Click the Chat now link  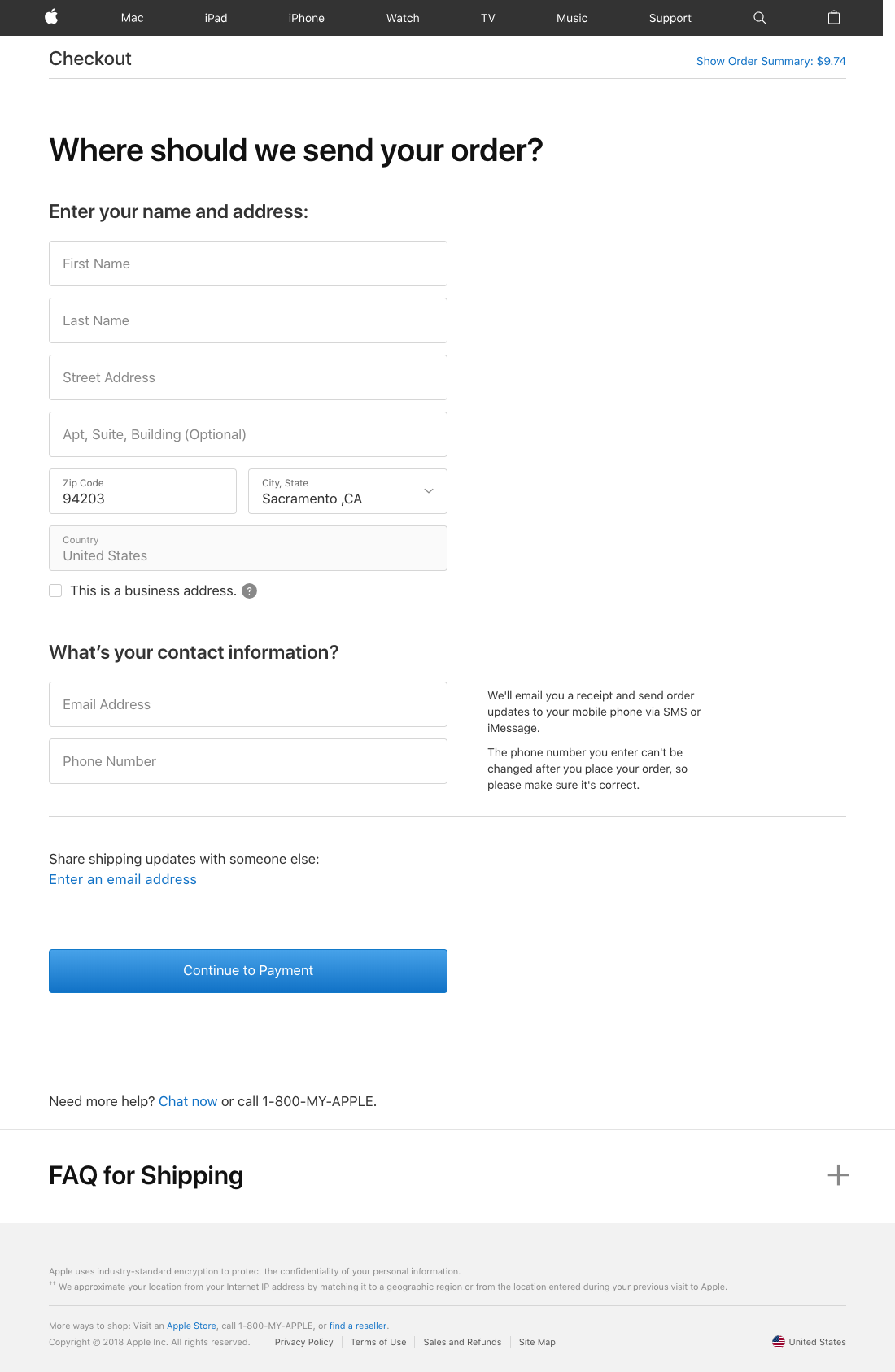click(x=188, y=1101)
